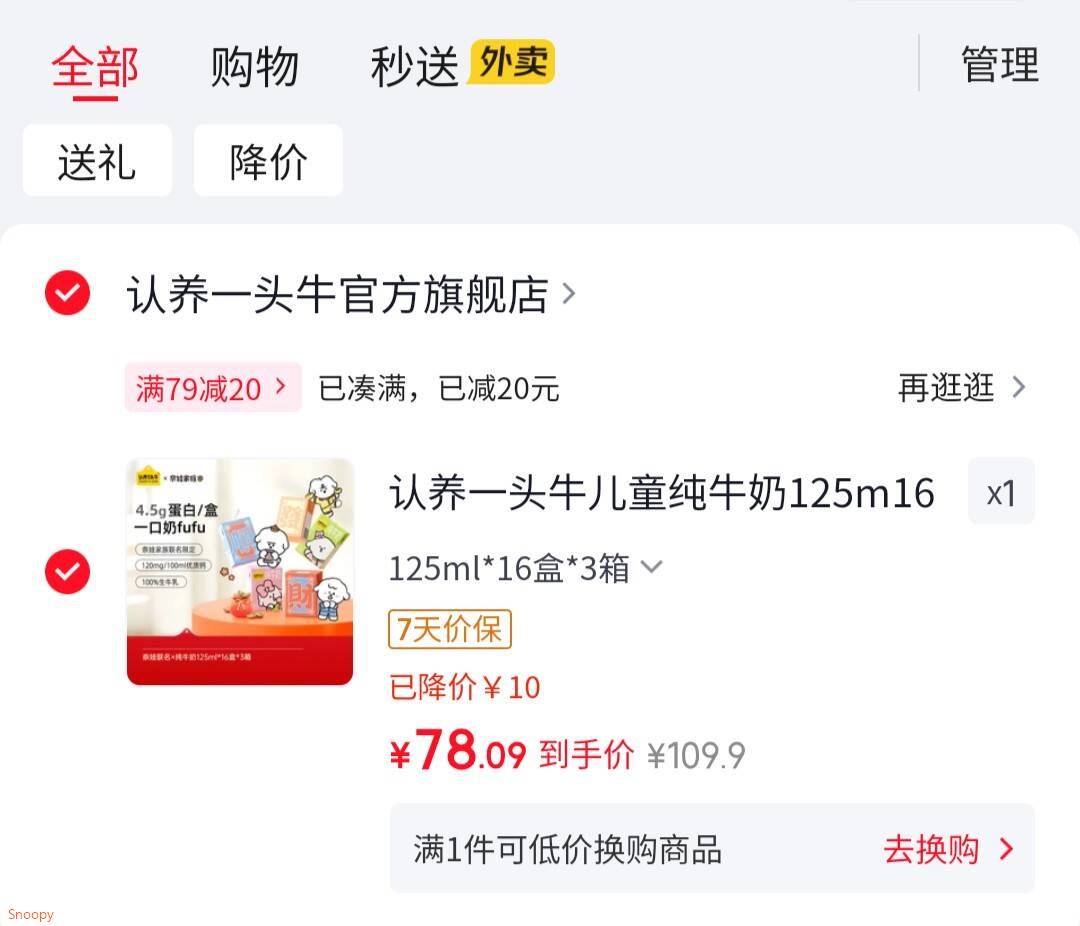Image resolution: width=1080 pixels, height=926 pixels.
Task: Deselect the milk product checkbox
Action: coord(68,571)
